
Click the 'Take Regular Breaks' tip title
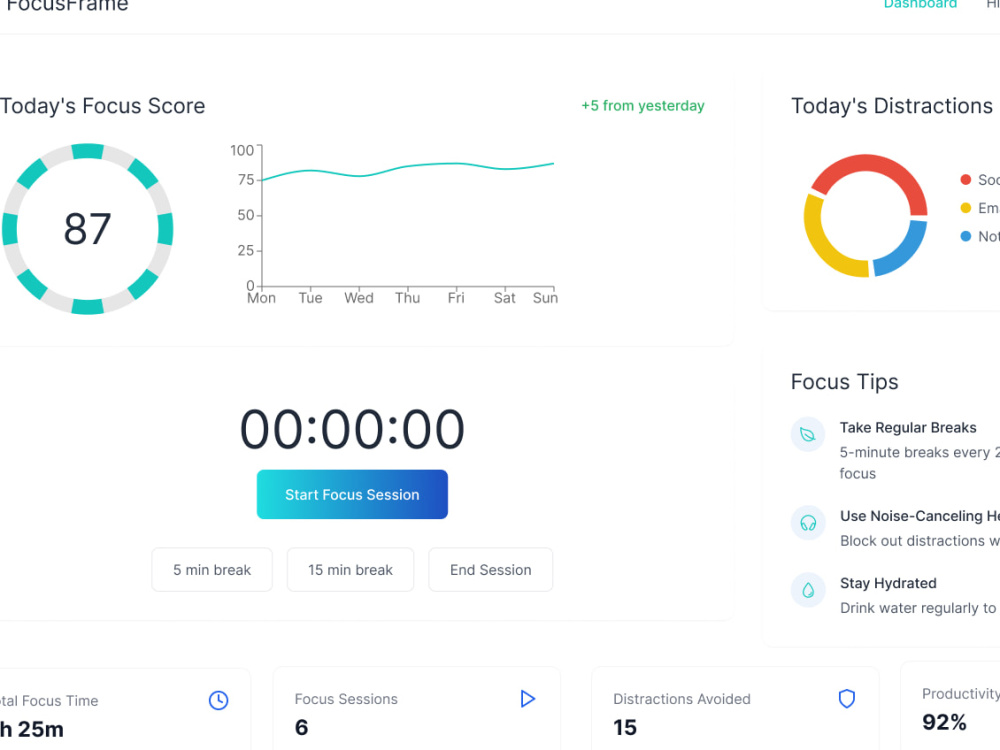point(908,427)
